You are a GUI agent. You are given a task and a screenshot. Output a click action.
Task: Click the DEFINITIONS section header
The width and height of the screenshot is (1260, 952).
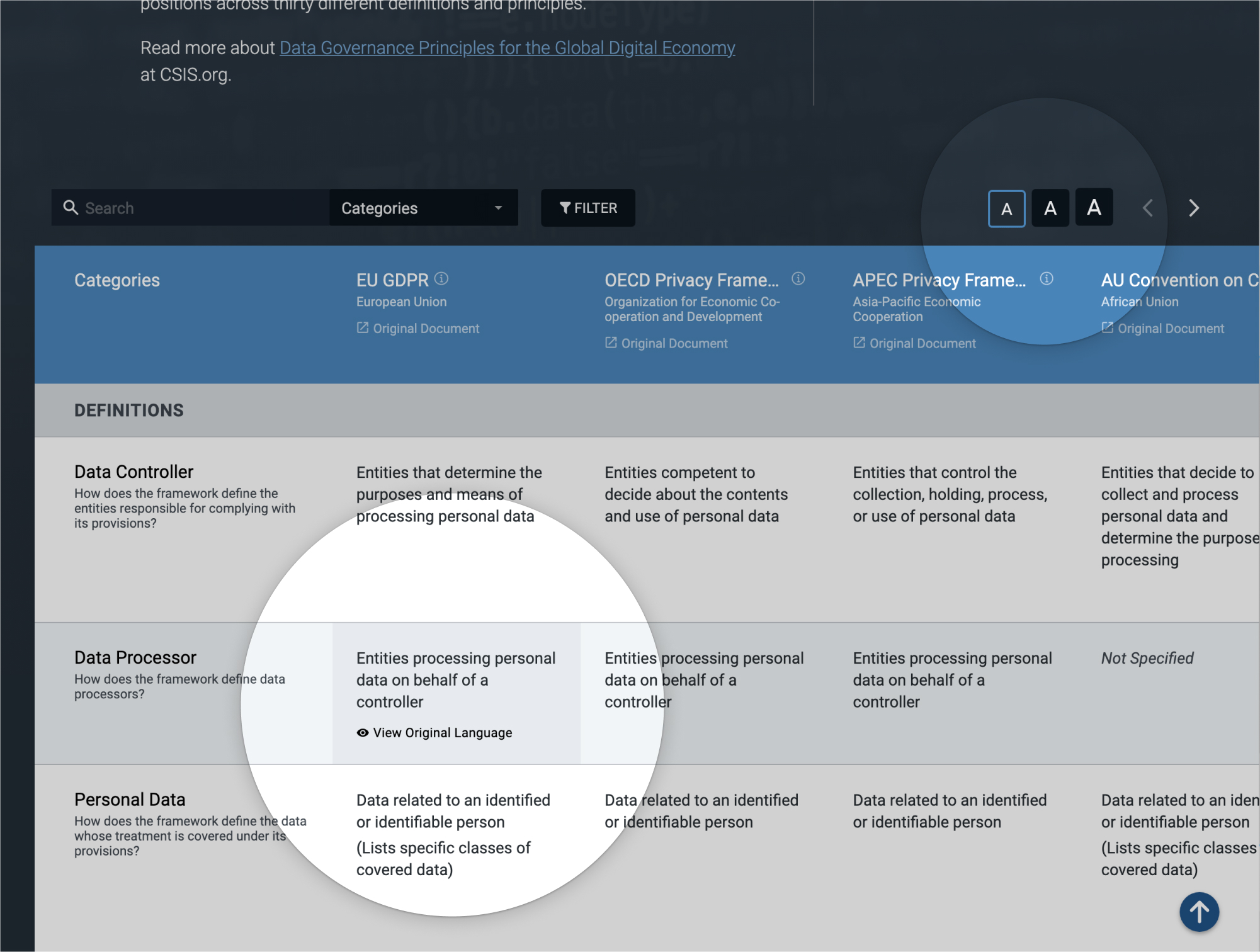(129, 411)
